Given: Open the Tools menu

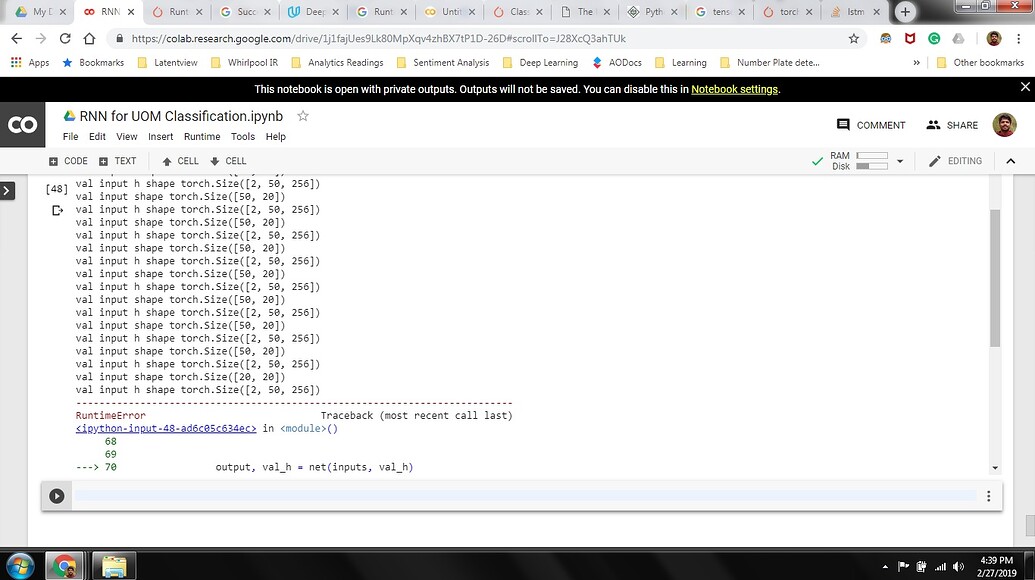Looking at the screenshot, I should point(243,137).
